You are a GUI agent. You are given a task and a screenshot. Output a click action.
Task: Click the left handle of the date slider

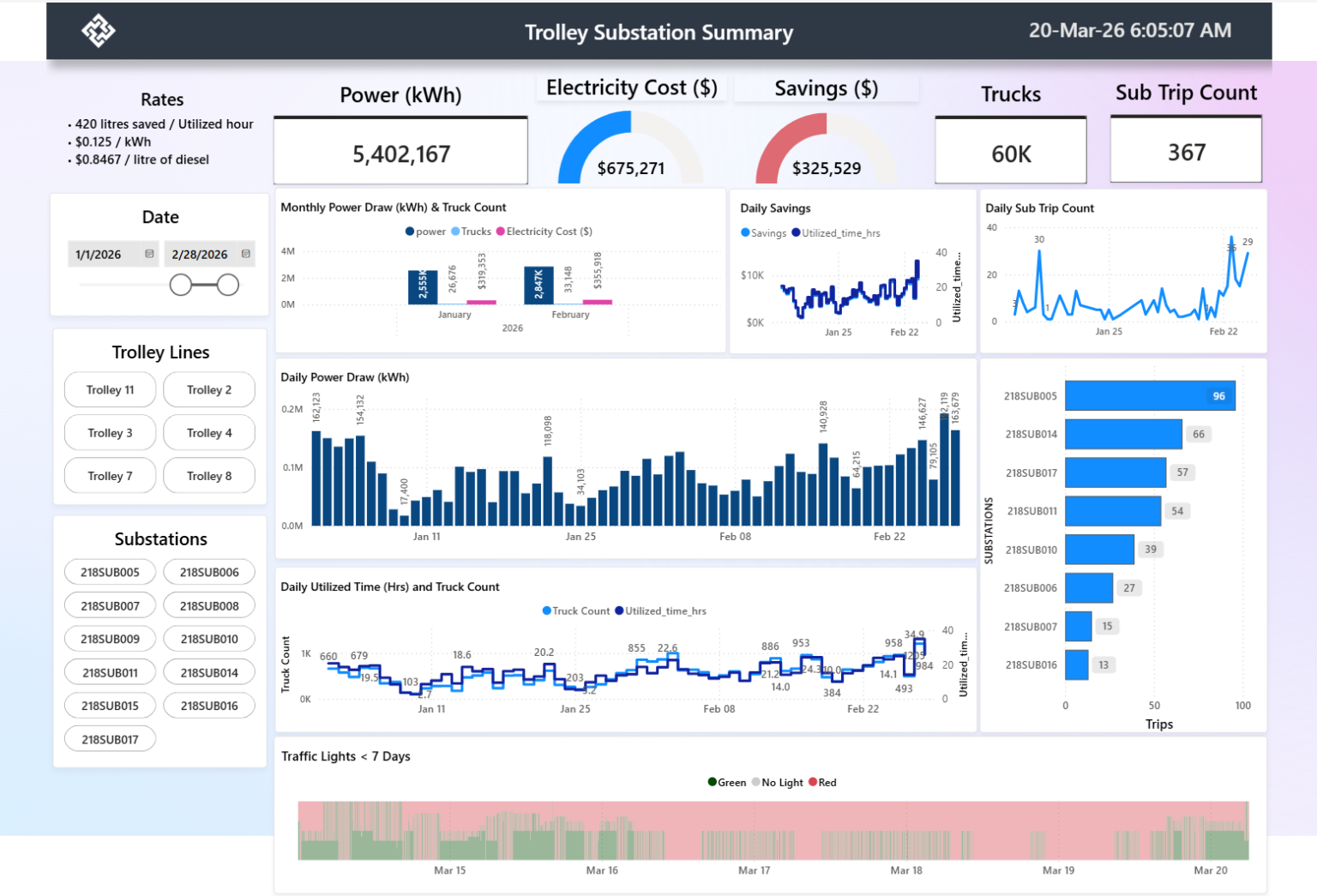click(183, 283)
